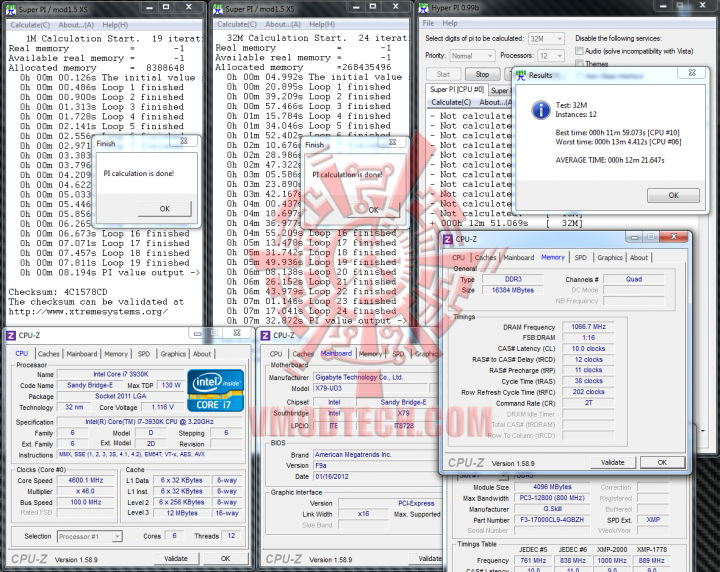The width and height of the screenshot is (720, 572).
Task: Close the Hyper PI Results dialog
Action: [x=692, y=73]
